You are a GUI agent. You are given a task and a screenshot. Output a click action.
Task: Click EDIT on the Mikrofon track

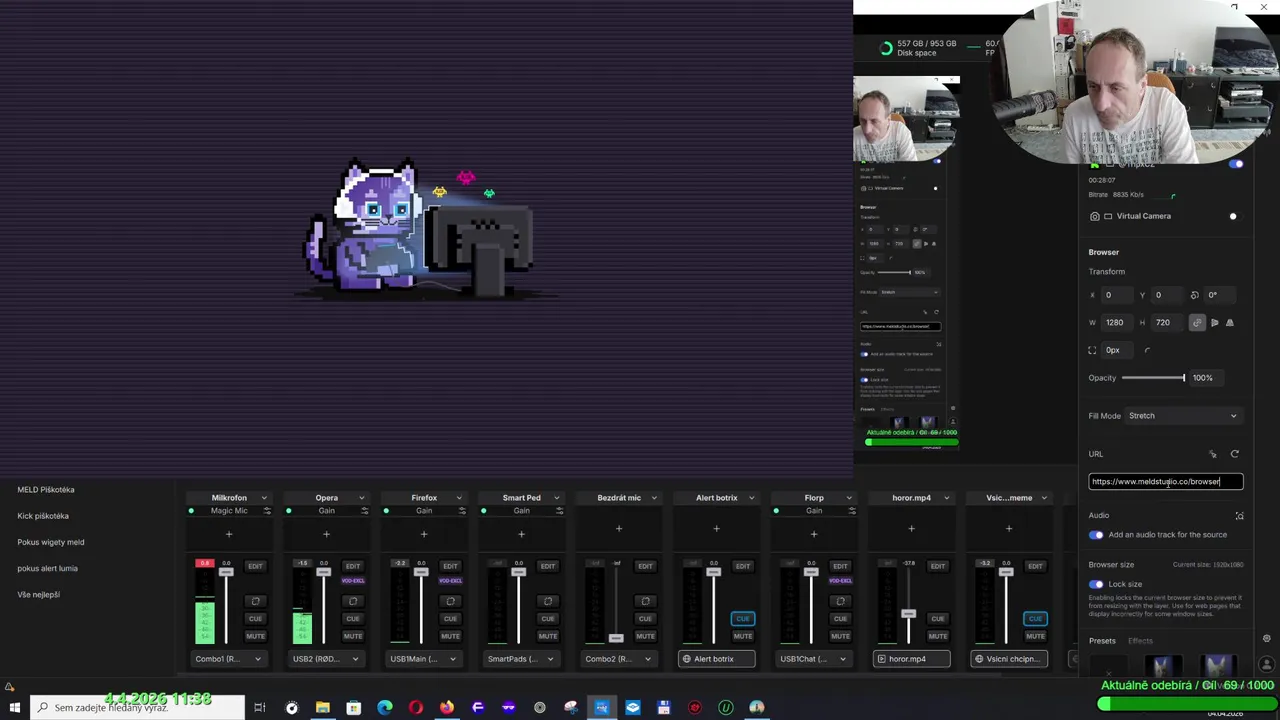click(x=255, y=566)
